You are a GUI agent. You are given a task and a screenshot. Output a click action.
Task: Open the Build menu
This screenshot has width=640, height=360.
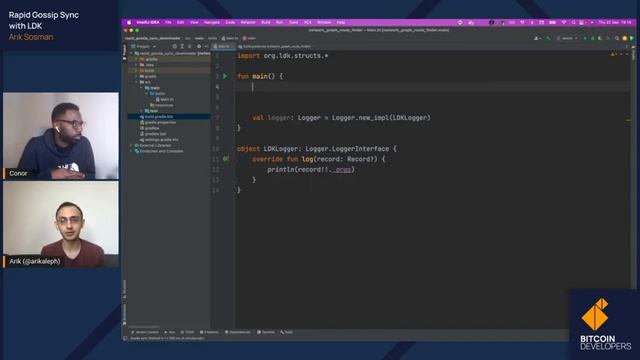coord(266,22)
